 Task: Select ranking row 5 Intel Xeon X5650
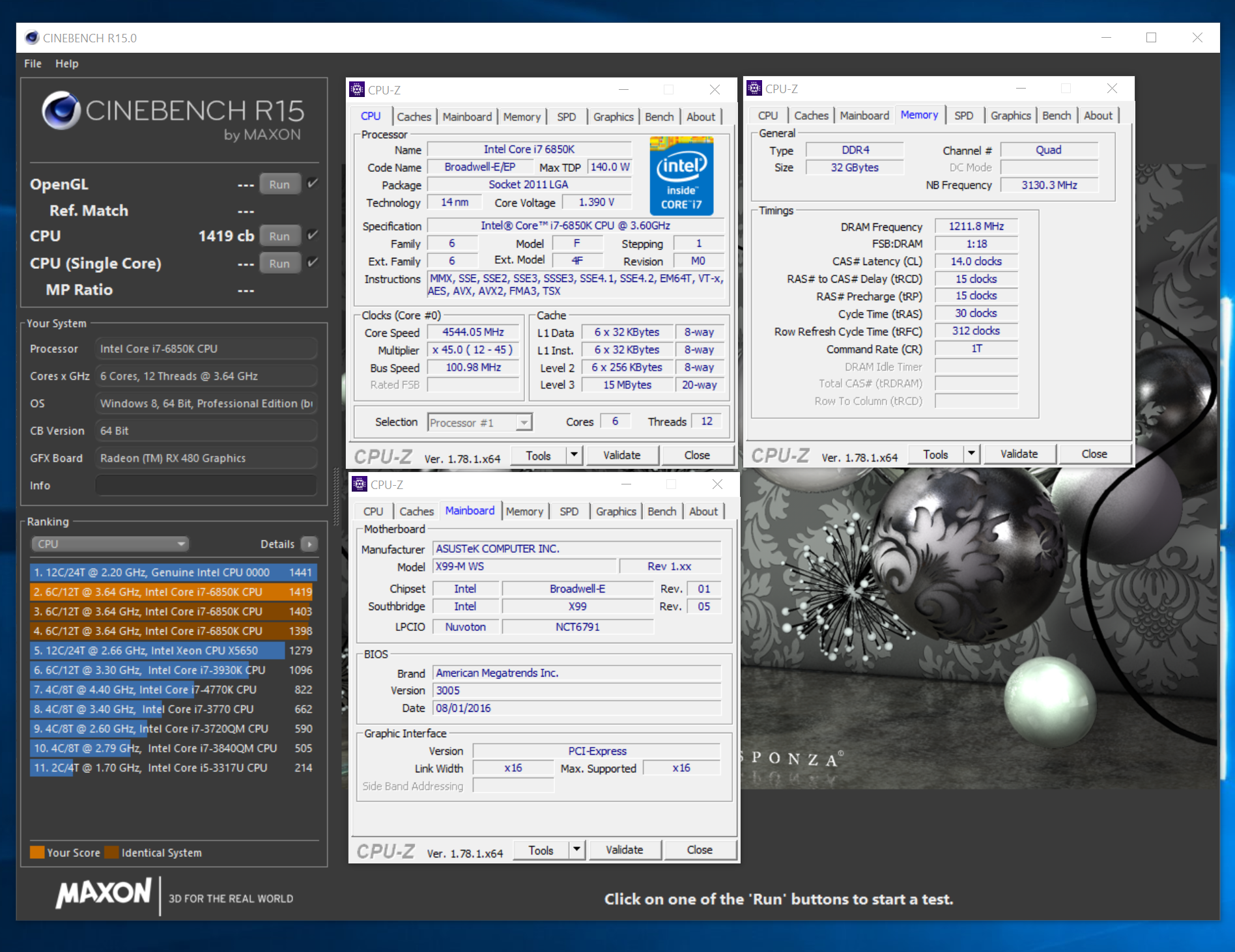pyautogui.click(x=173, y=651)
